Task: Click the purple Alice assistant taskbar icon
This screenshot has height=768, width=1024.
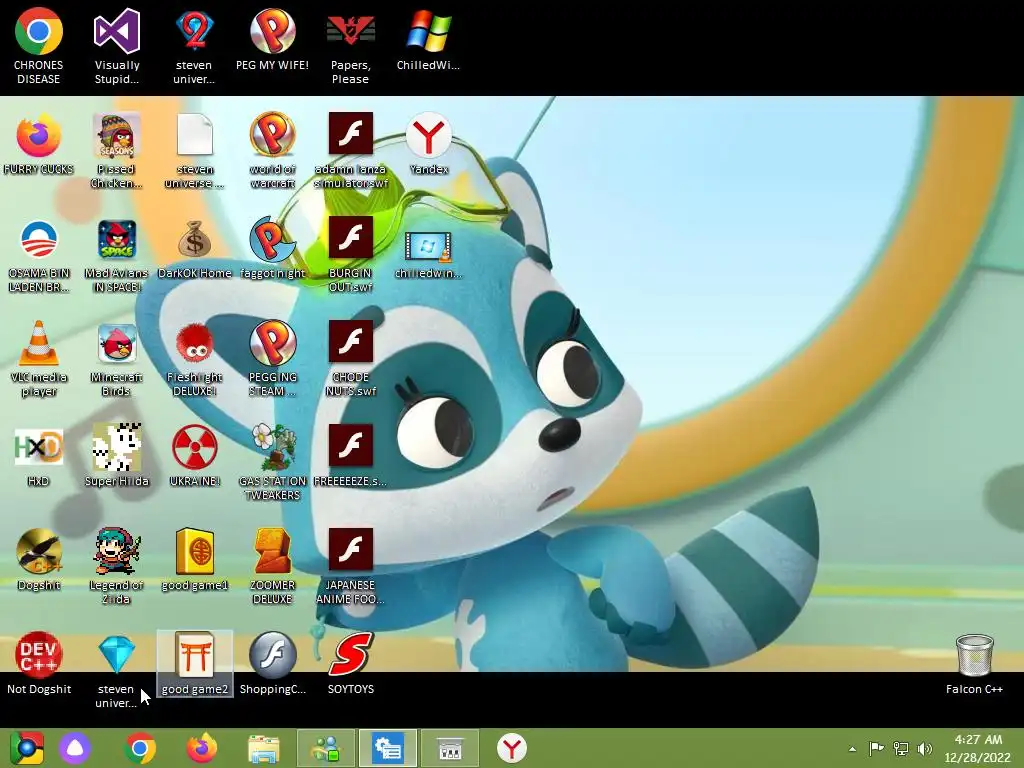Action: click(75, 748)
